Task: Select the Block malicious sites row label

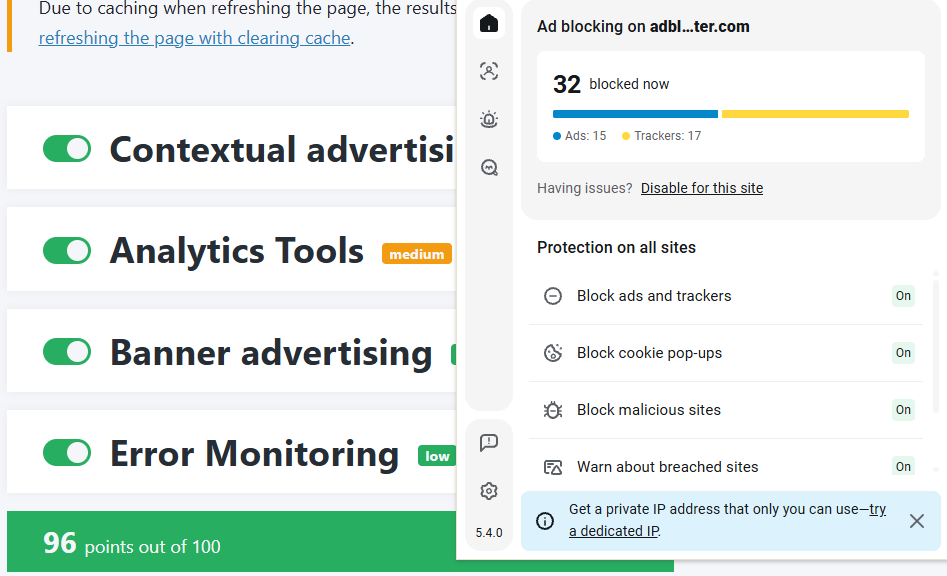Action: (649, 410)
